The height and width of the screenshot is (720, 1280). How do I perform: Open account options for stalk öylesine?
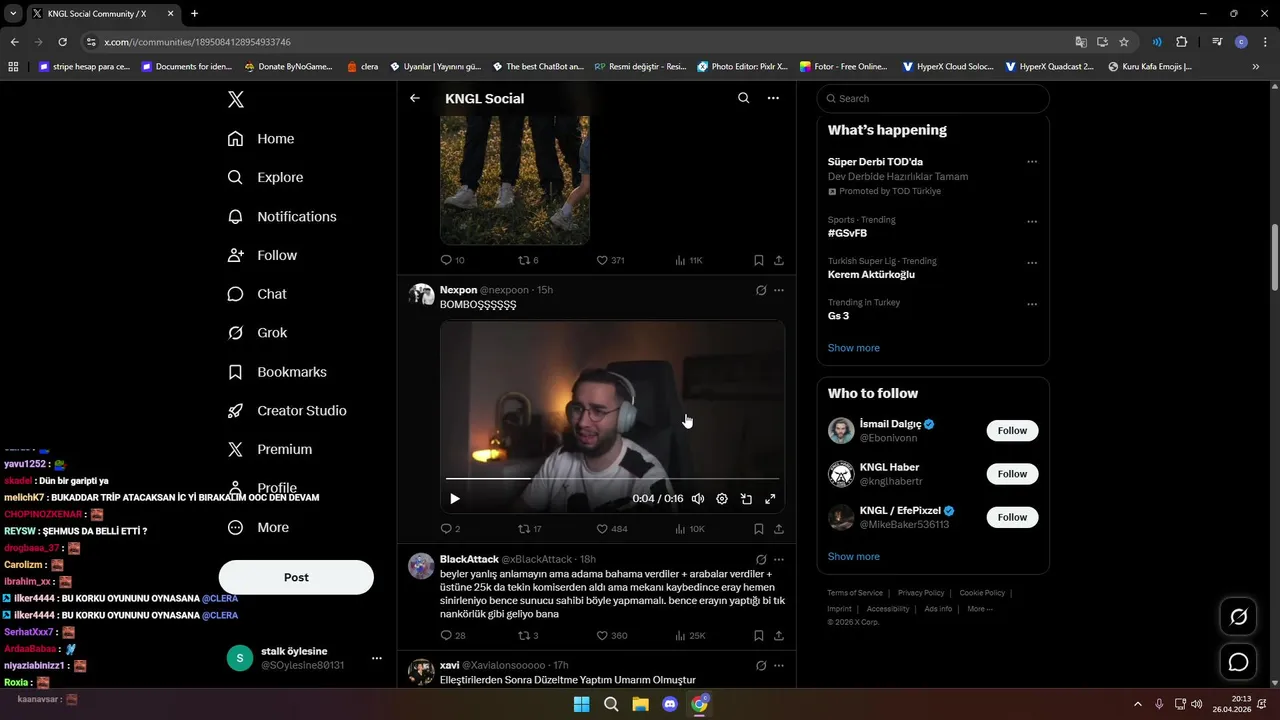[x=377, y=658]
